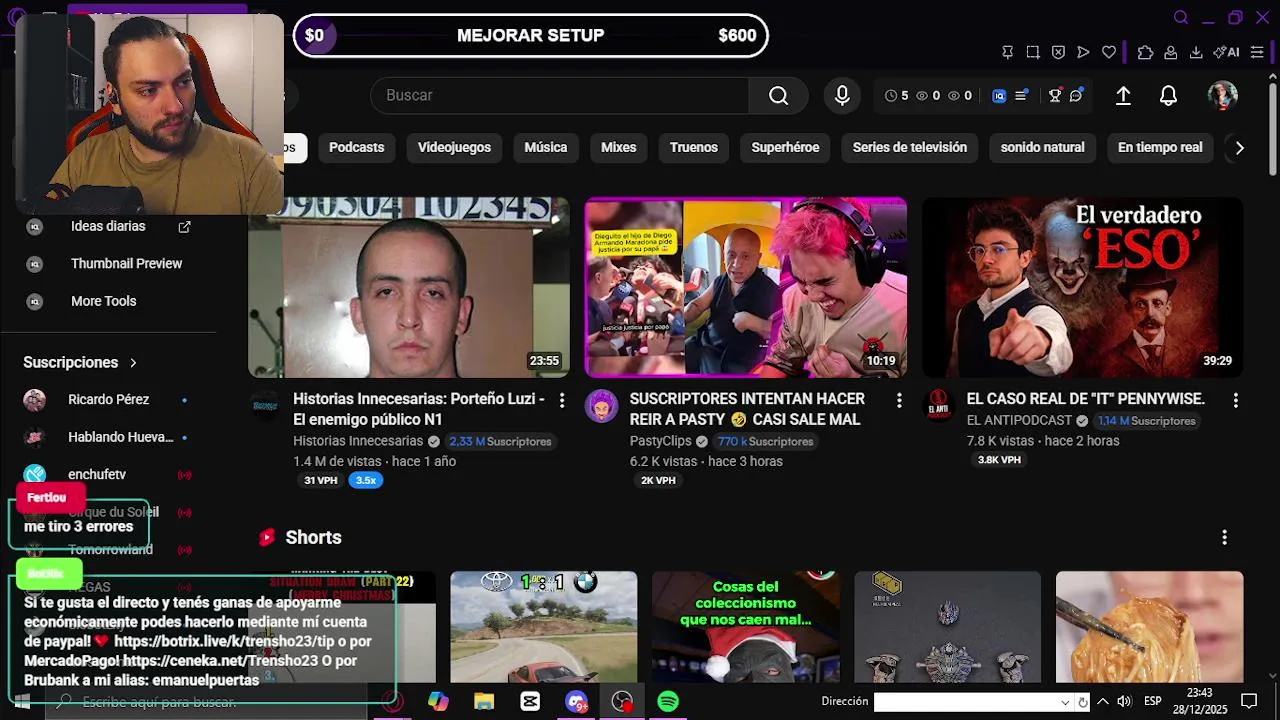This screenshot has height=720, width=1280.
Task: Activate voice search microphone
Action: click(842, 95)
